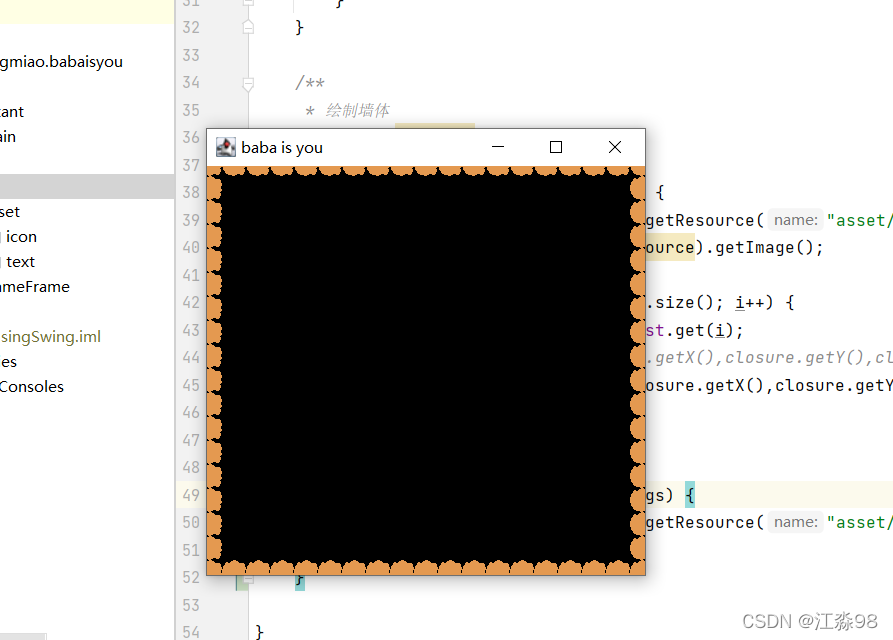Click the st.get(i) code on line 43
Viewport: 893px width, 640px height.
point(694,331)
